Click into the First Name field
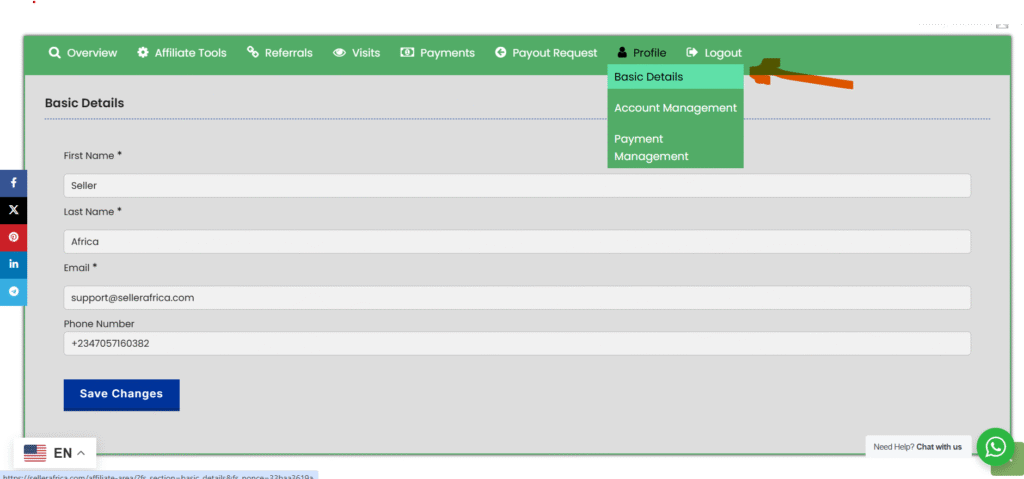The height and width of the screenshot is (479, 1024). (516, 186)
